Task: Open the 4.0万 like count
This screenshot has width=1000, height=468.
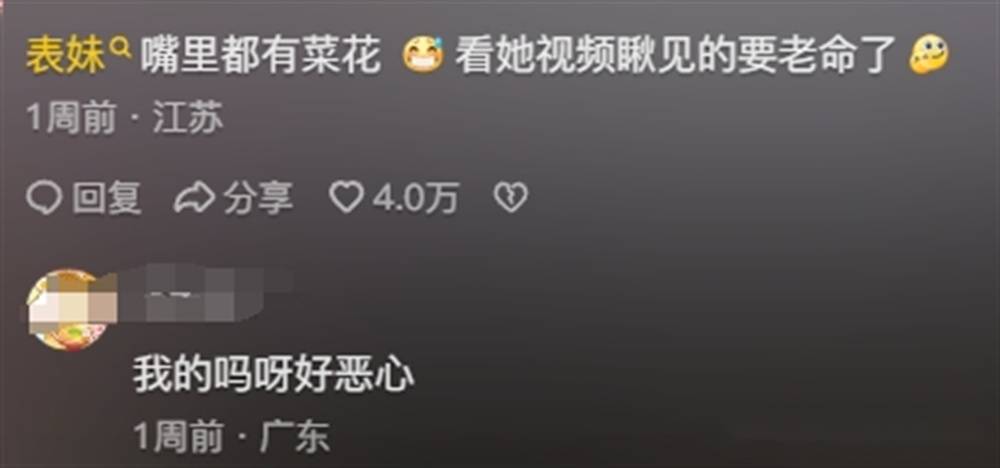Action: click(415, 198)
